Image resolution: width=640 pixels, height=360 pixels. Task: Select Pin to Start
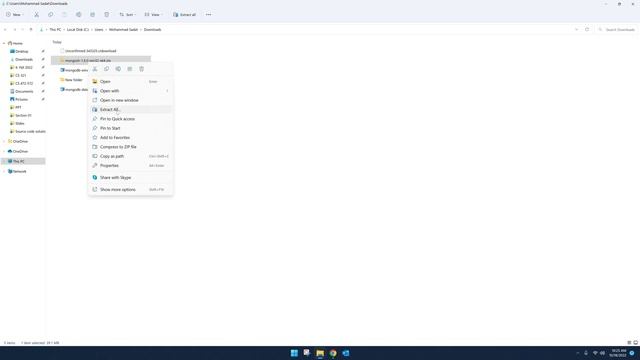click(131, 129)
